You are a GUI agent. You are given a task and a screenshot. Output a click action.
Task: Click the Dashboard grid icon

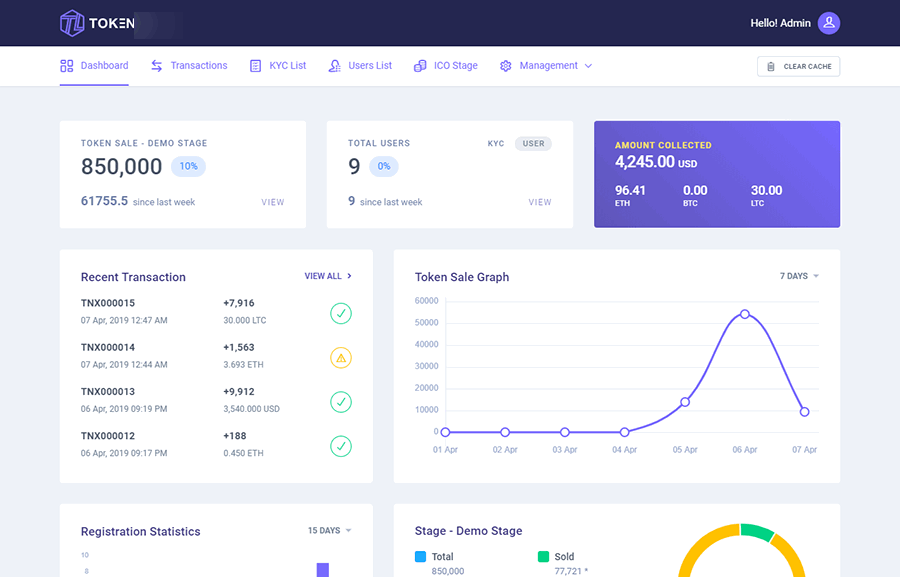[x=67, y=66]
